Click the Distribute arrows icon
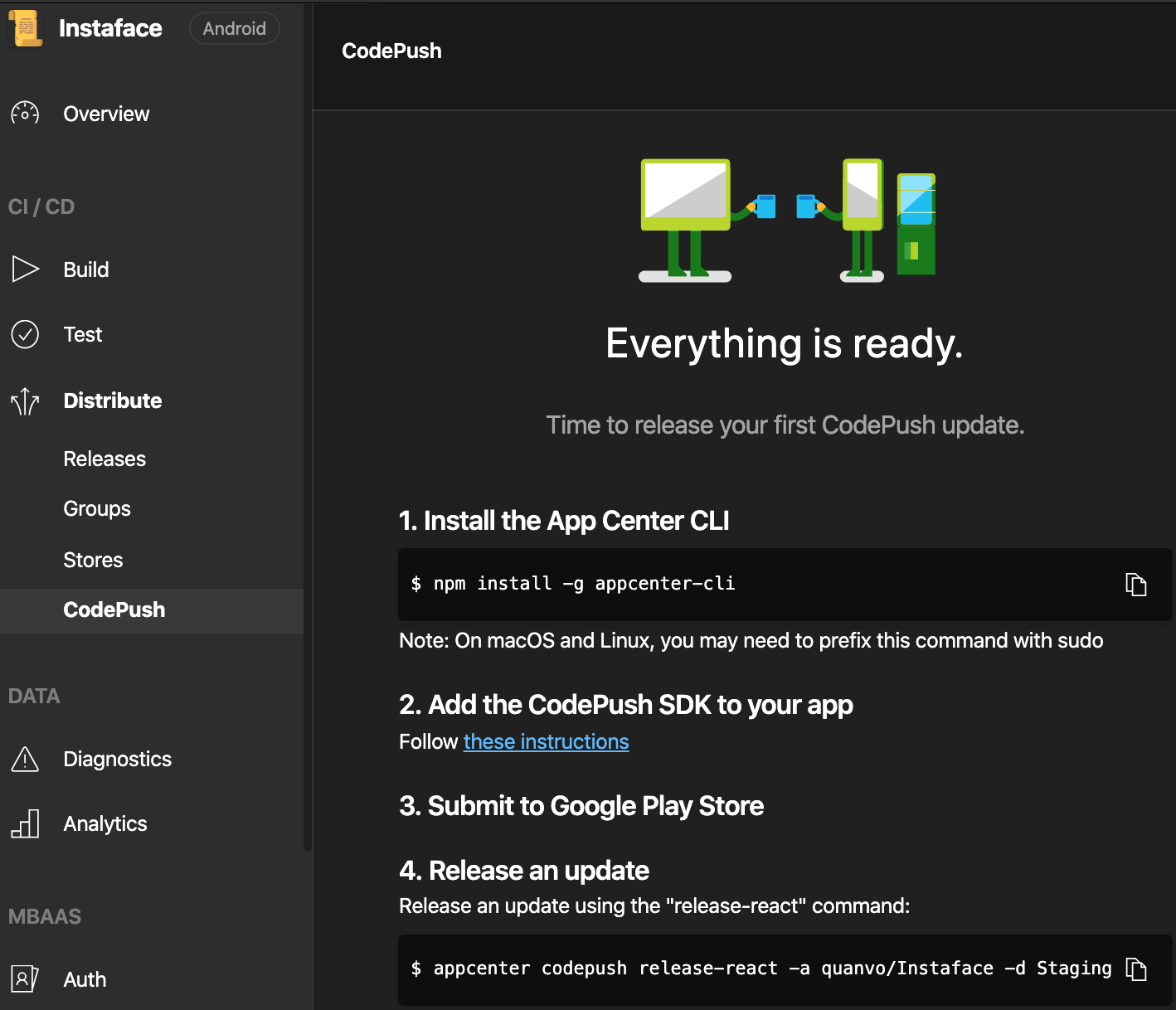 [25, 401]
